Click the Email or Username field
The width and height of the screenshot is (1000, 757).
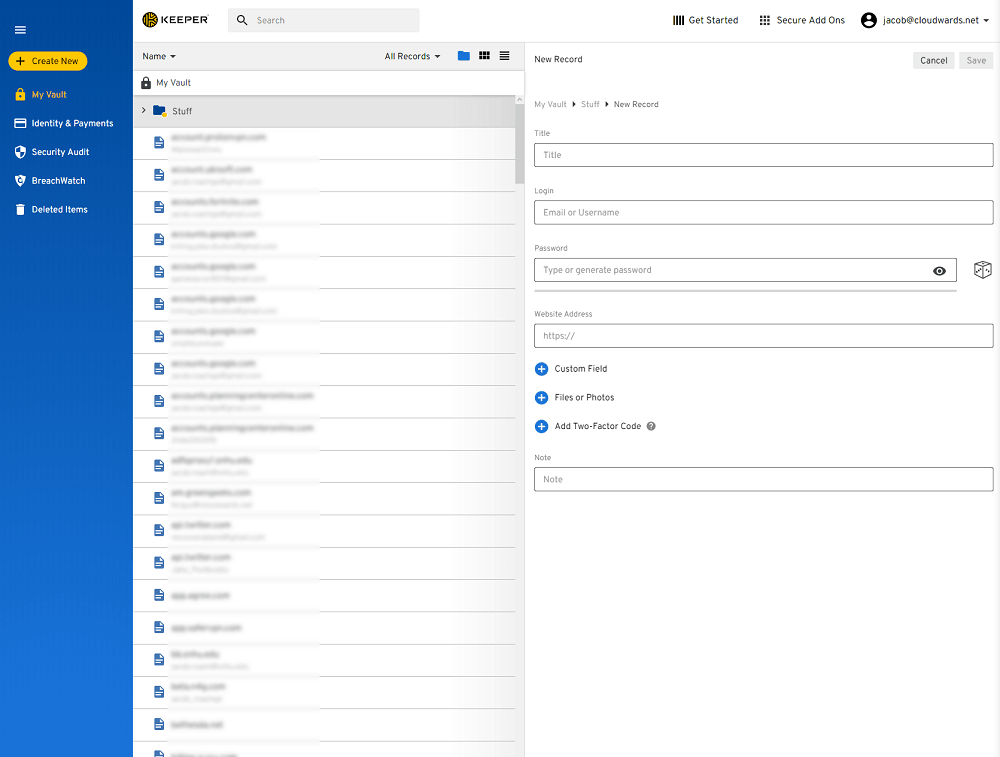tap(763, 212)
